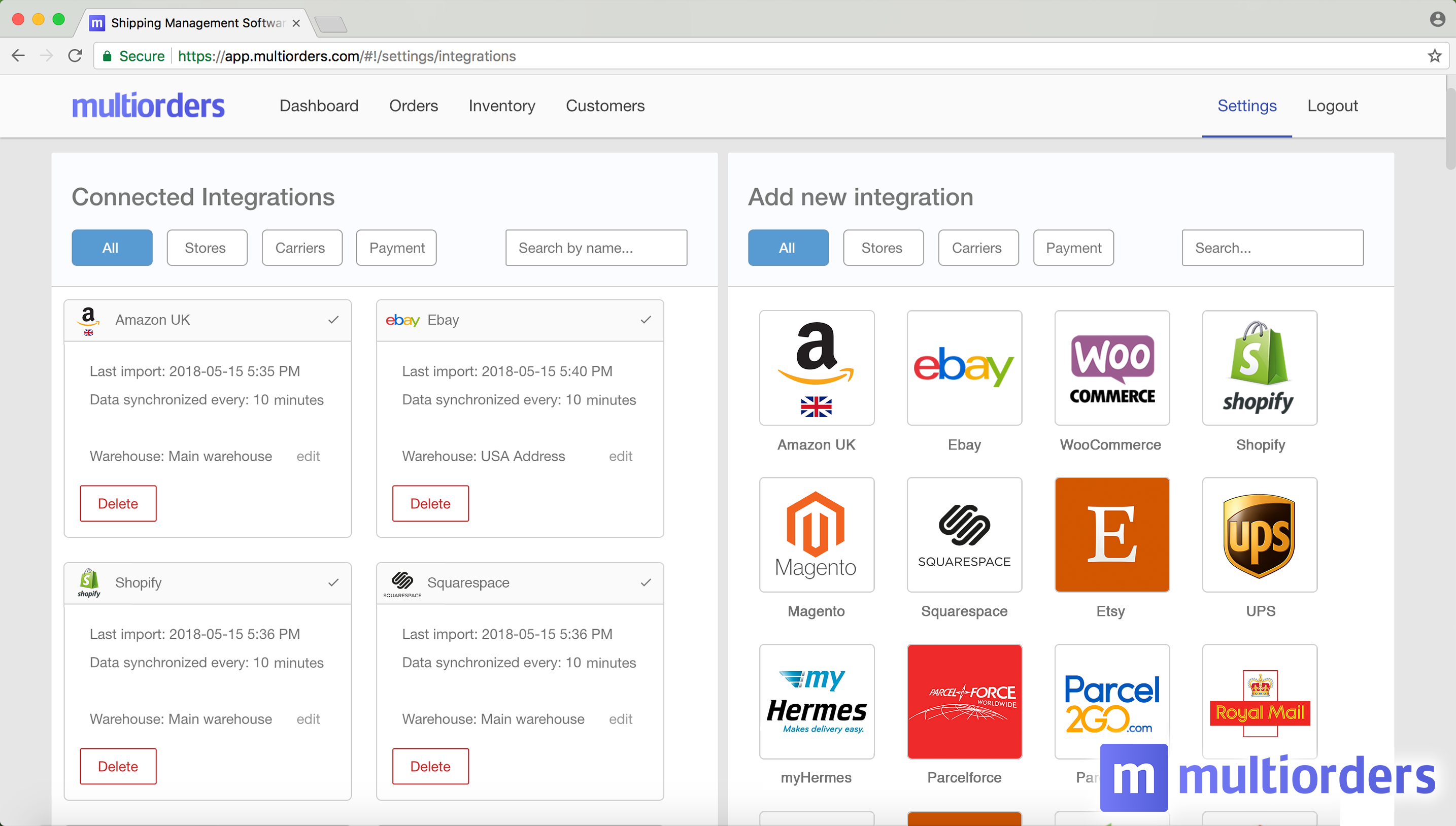Image resolution: width=1456 pixels, height=826 pixels.
Task: Toggle checkmark on Squarespace card
Action: pos(645,582)
